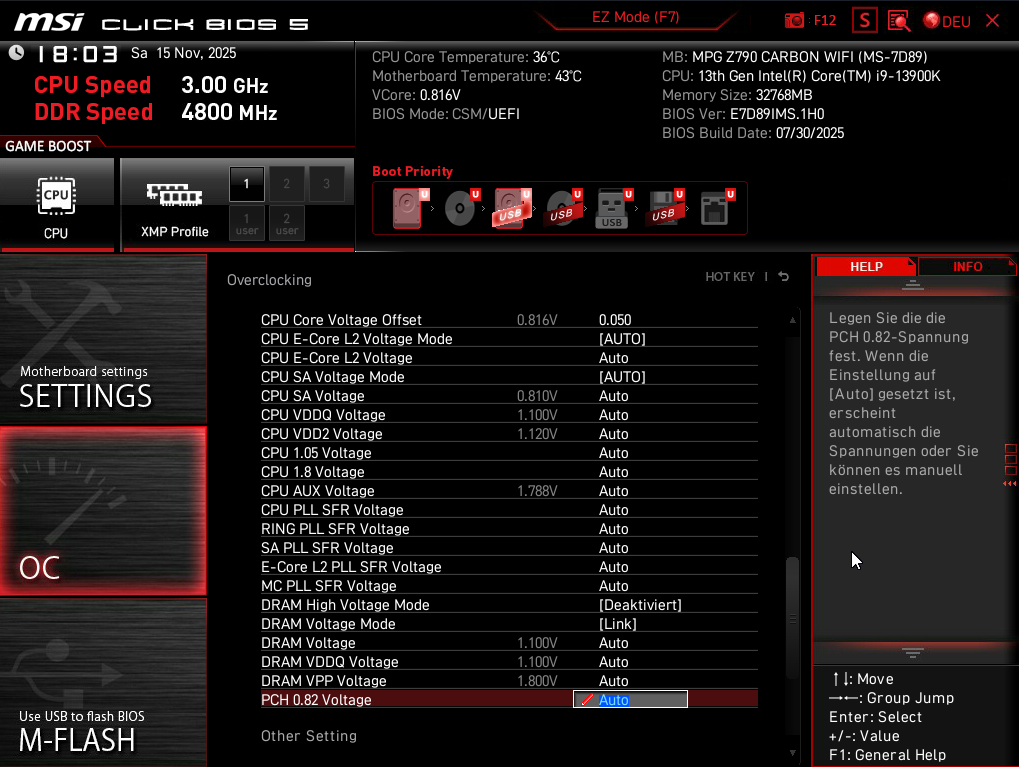Screen dimensions: 1019x767
Task: Select the PCH 0.82 Voltage Auto field
Action: pos(630,699)
